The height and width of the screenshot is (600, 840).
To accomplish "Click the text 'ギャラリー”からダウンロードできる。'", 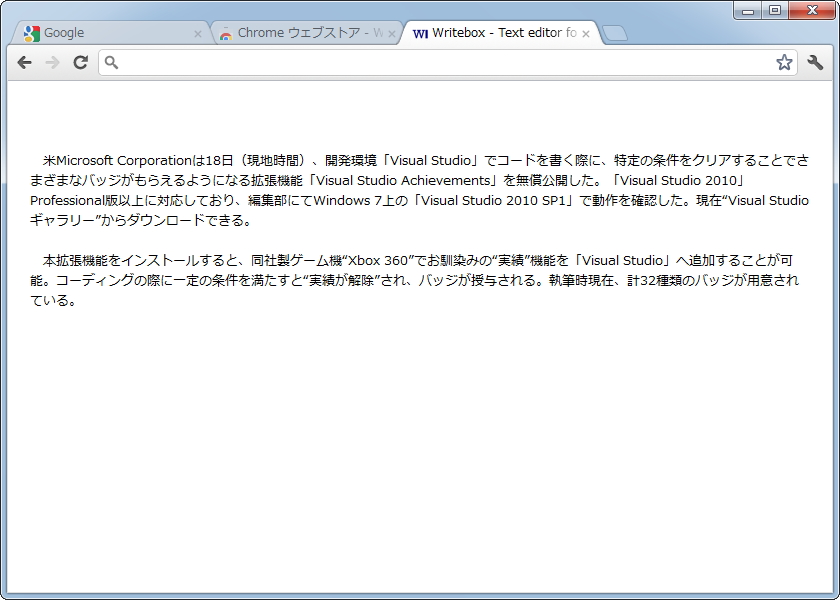I will [140, 220].
